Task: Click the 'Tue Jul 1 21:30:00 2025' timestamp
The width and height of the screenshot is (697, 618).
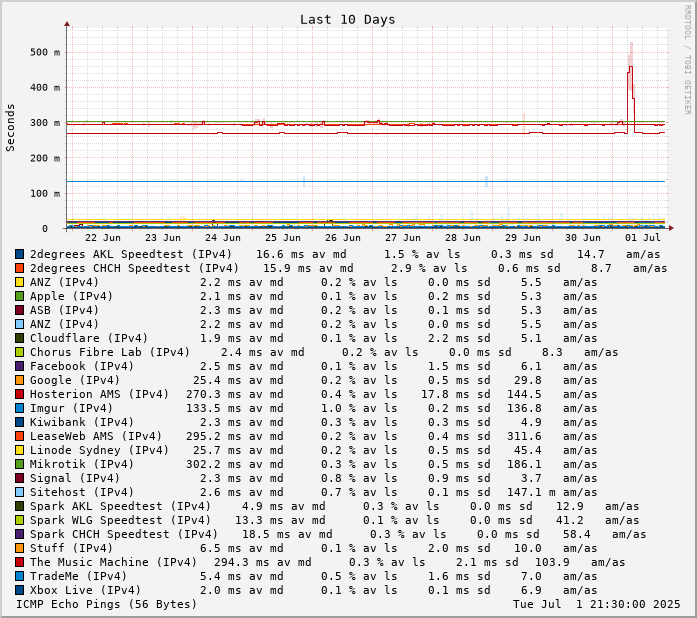Action: 597,604
